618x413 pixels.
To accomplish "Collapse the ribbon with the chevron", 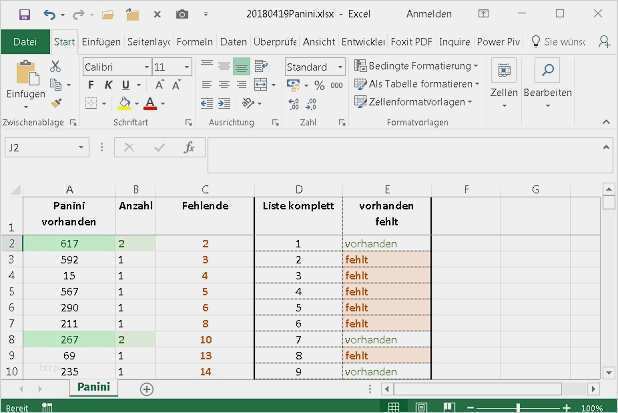I will click(606, 122).
